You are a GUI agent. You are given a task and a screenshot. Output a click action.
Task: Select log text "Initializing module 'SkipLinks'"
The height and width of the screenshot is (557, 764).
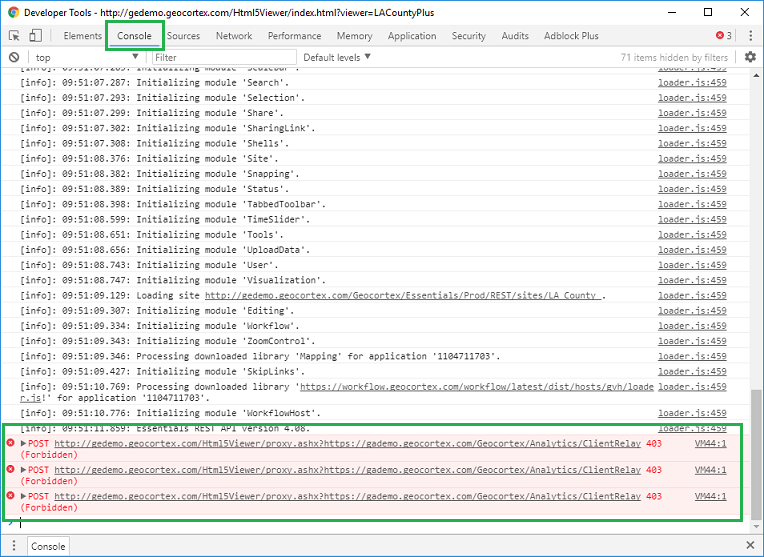(x=221, y=371)
